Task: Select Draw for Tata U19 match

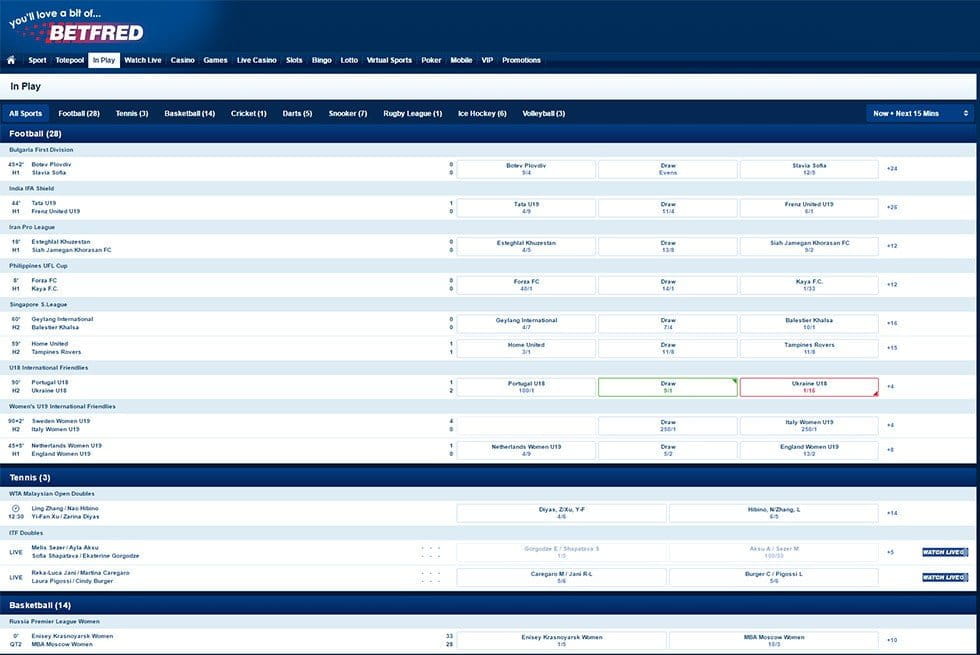Action: point(668,208)
